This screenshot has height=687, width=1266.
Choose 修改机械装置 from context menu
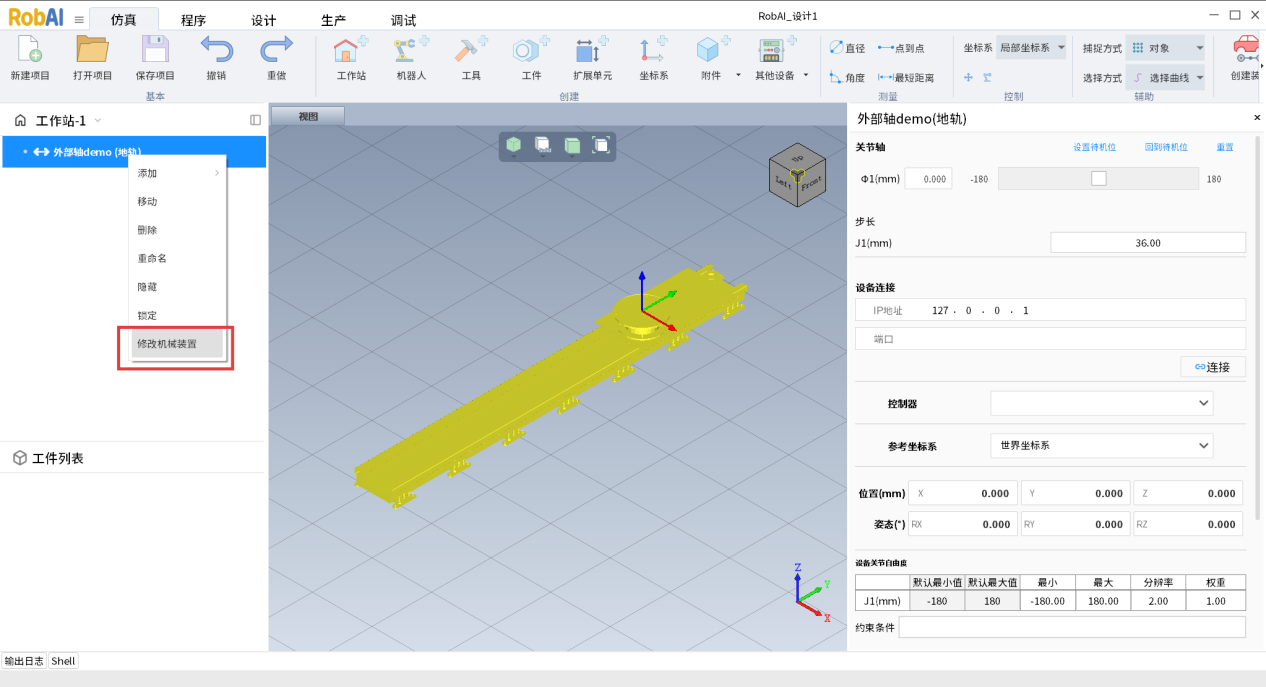pos(178,344)
